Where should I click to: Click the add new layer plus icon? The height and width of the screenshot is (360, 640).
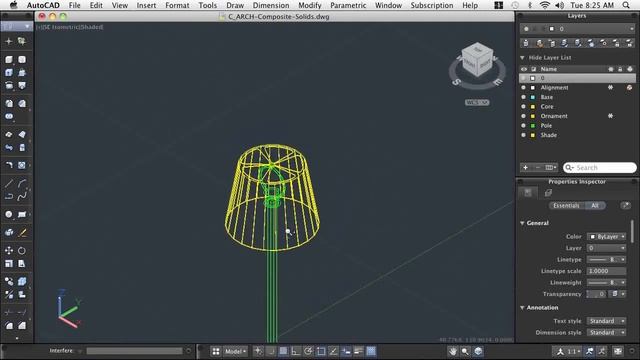pos(525,167)
